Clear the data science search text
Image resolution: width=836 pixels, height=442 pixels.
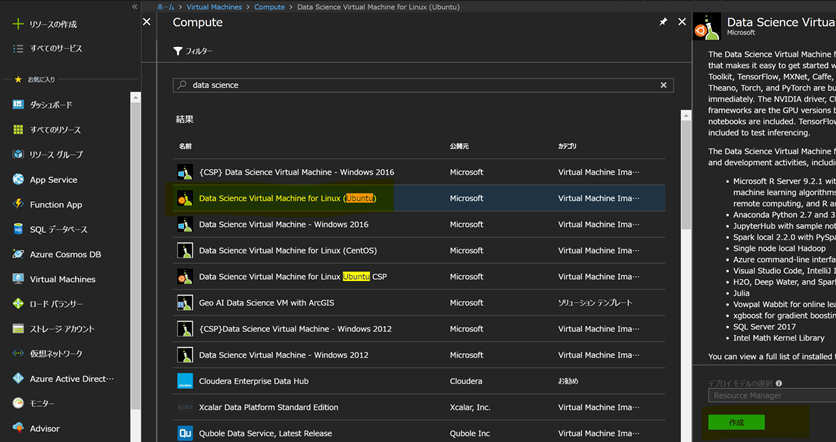point(663,85)
